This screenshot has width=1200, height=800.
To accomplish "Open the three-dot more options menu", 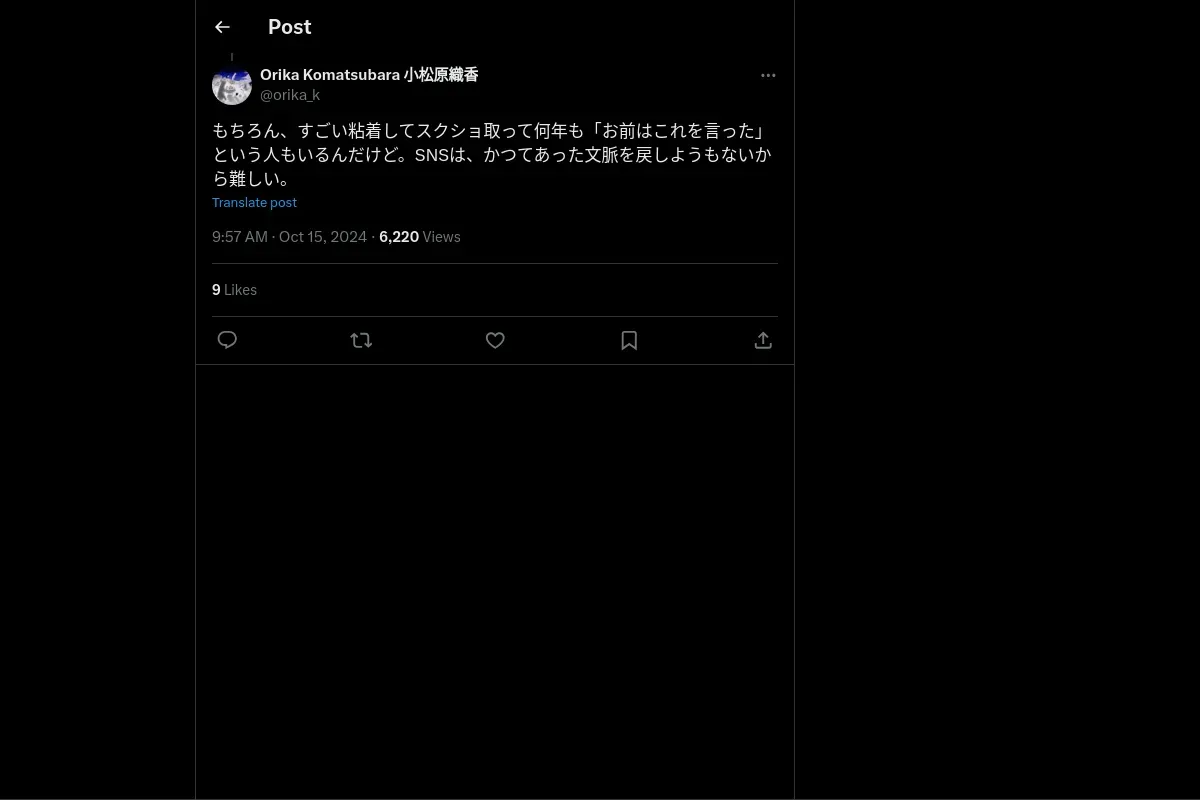I will click(768, 75).
